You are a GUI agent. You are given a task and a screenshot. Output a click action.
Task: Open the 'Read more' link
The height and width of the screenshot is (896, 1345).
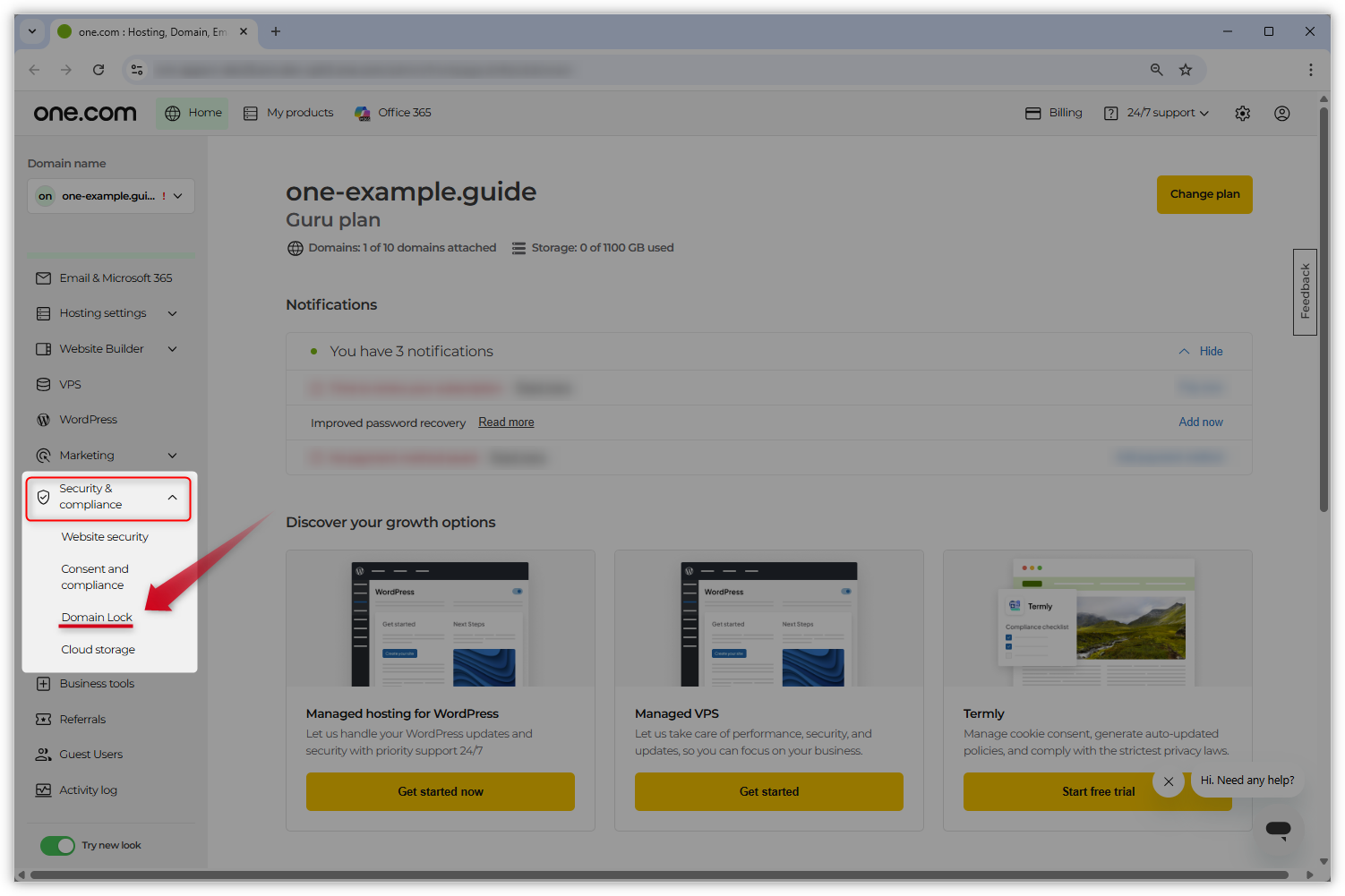(x=506, y=422)
